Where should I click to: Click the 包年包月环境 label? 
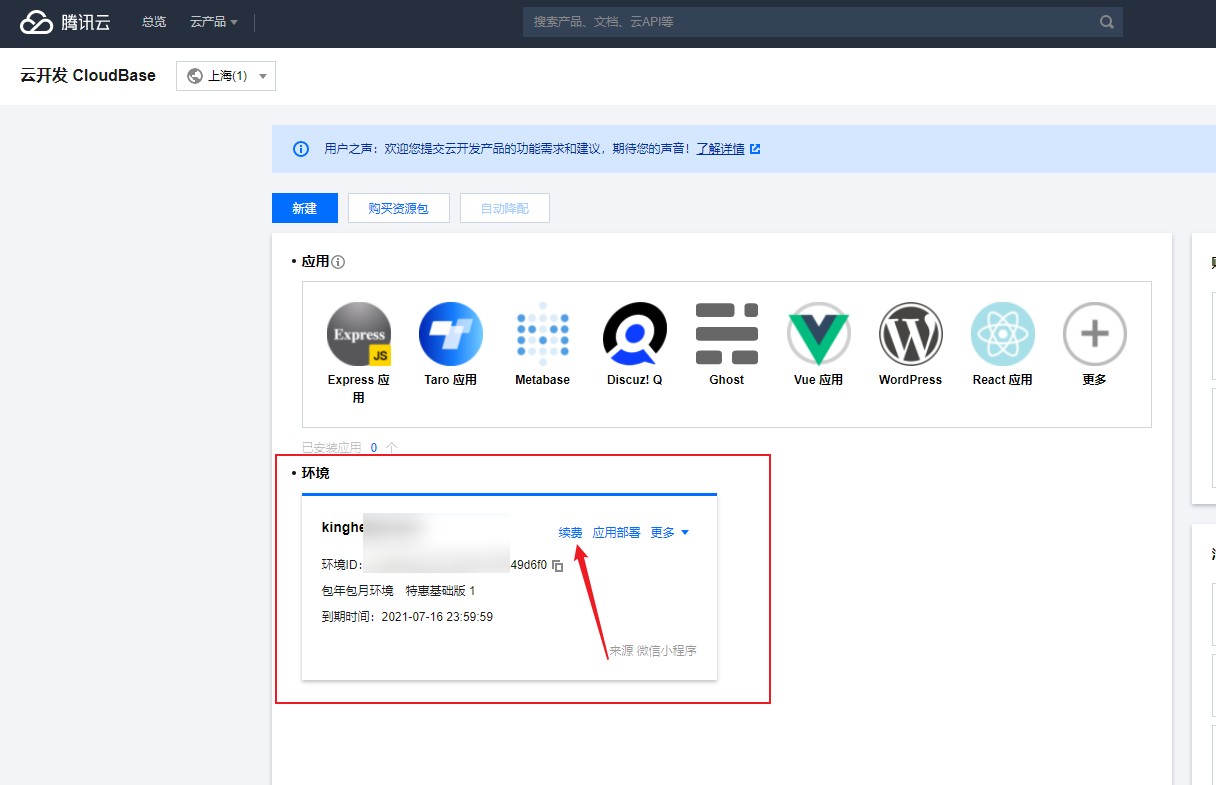pyautogui.click(x=358, y=591)
